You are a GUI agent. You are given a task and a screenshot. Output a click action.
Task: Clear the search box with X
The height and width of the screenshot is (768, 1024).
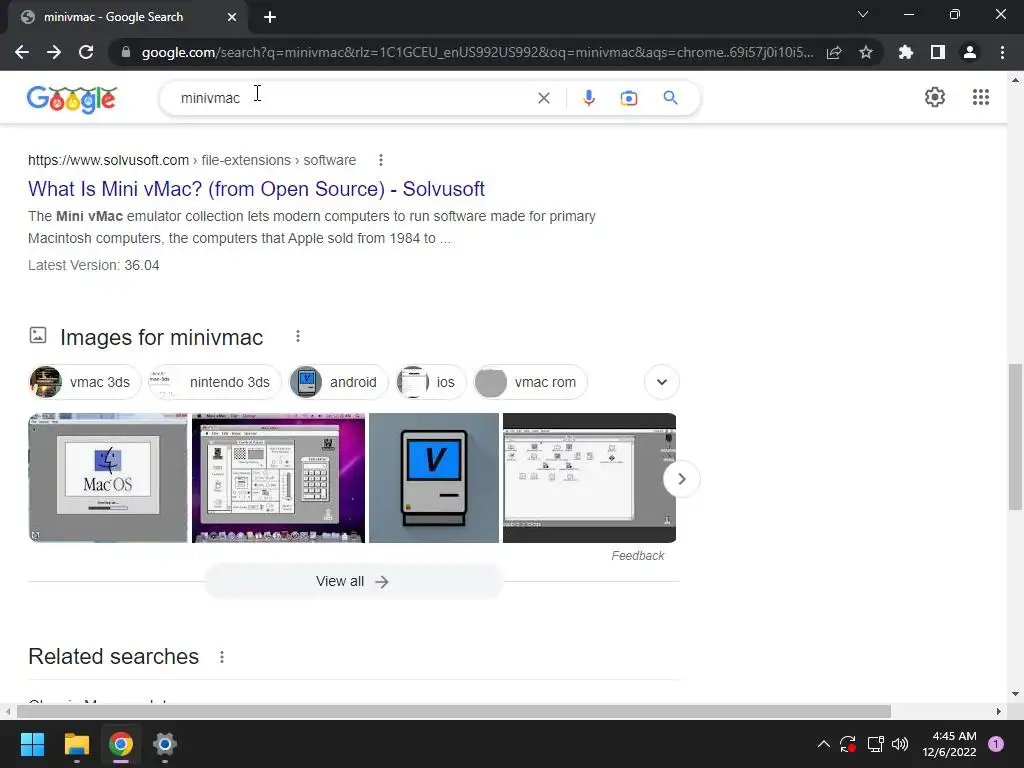[543, 98]
